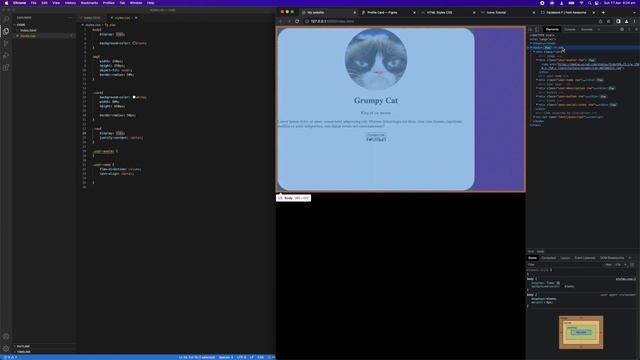
Task: Click the Explorer panel more actions ellipsis
Action: coord(70,18)
